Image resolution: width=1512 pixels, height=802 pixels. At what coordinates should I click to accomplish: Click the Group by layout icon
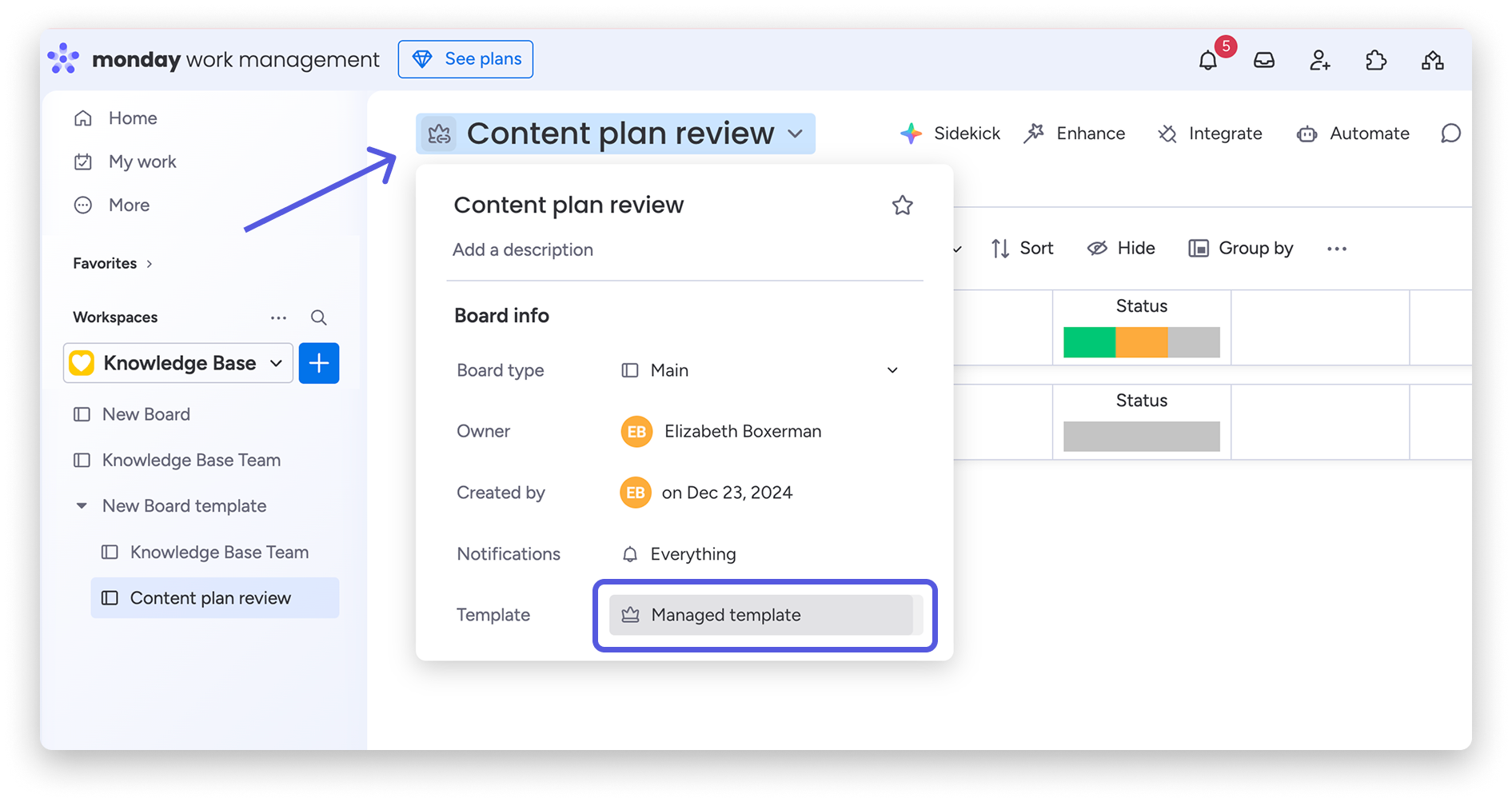pos(1199,249)
